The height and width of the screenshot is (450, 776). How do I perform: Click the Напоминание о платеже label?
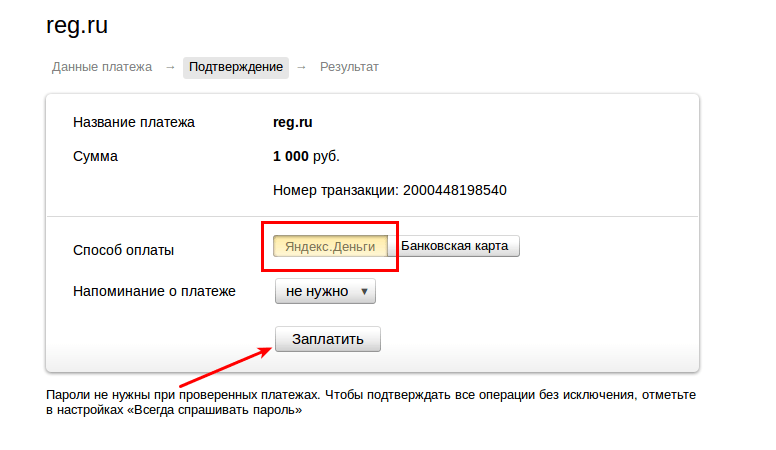[154, 291]
